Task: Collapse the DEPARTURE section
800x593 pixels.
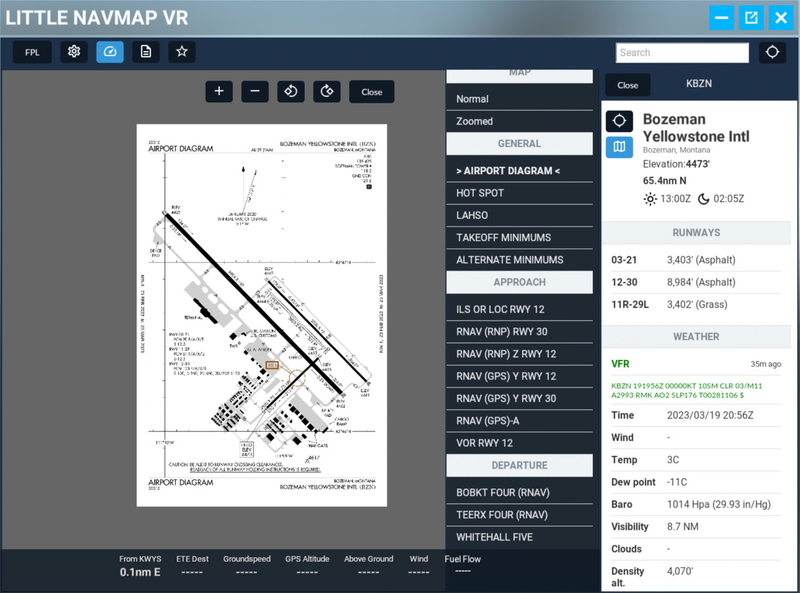Action: (x=517, y=464)
